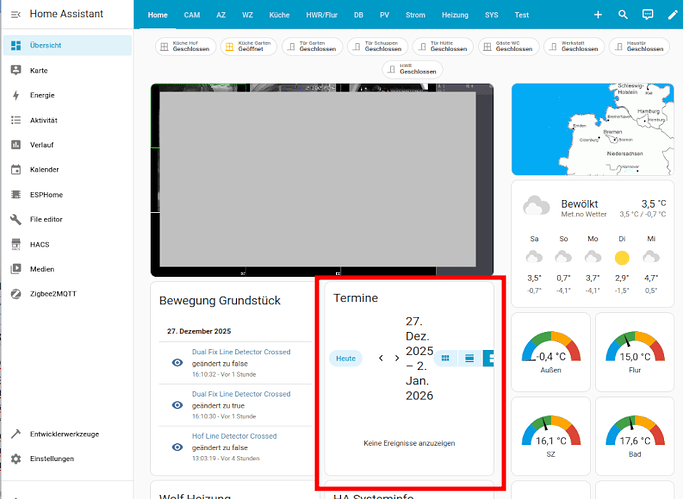Click the SZ 16,1 °C gauge

[551, 436]
